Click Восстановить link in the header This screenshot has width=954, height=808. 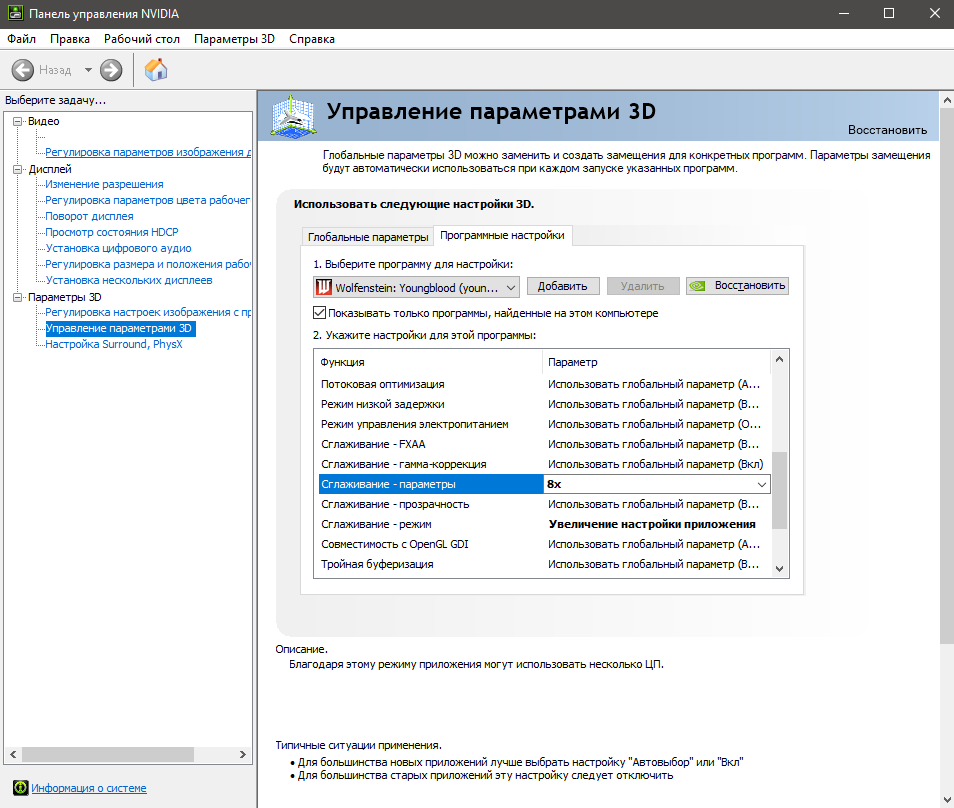(x=887, y=130)
